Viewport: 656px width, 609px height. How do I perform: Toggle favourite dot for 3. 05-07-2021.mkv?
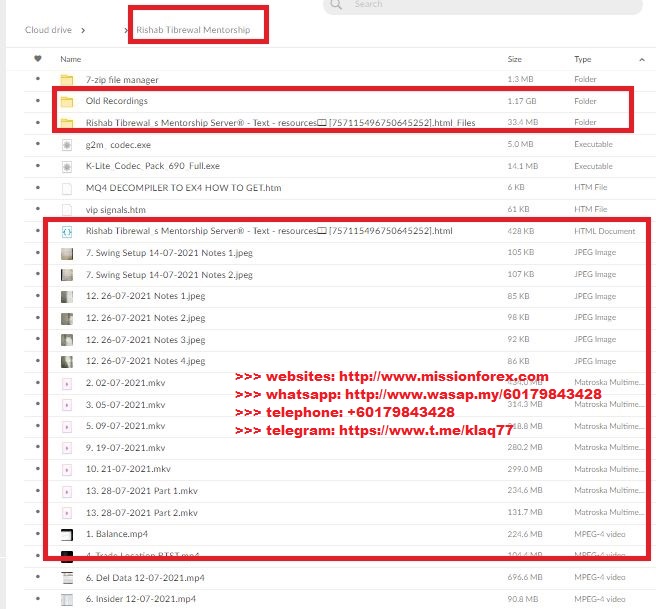coord(38,404)
